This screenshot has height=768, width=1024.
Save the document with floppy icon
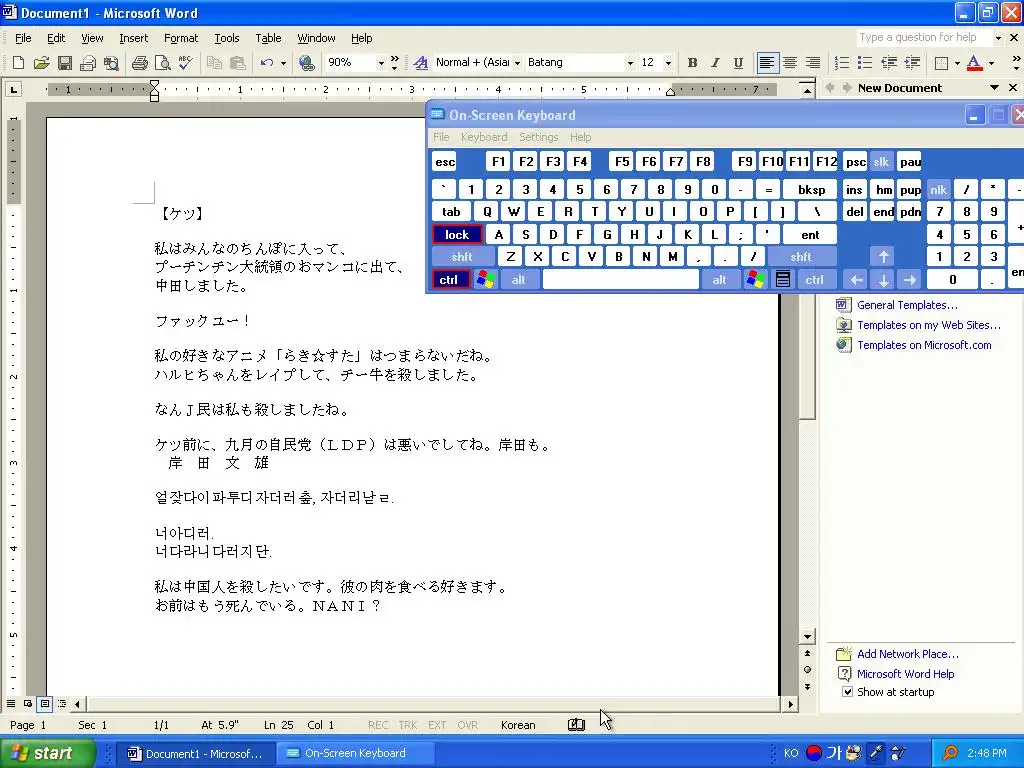click(65, 63)
